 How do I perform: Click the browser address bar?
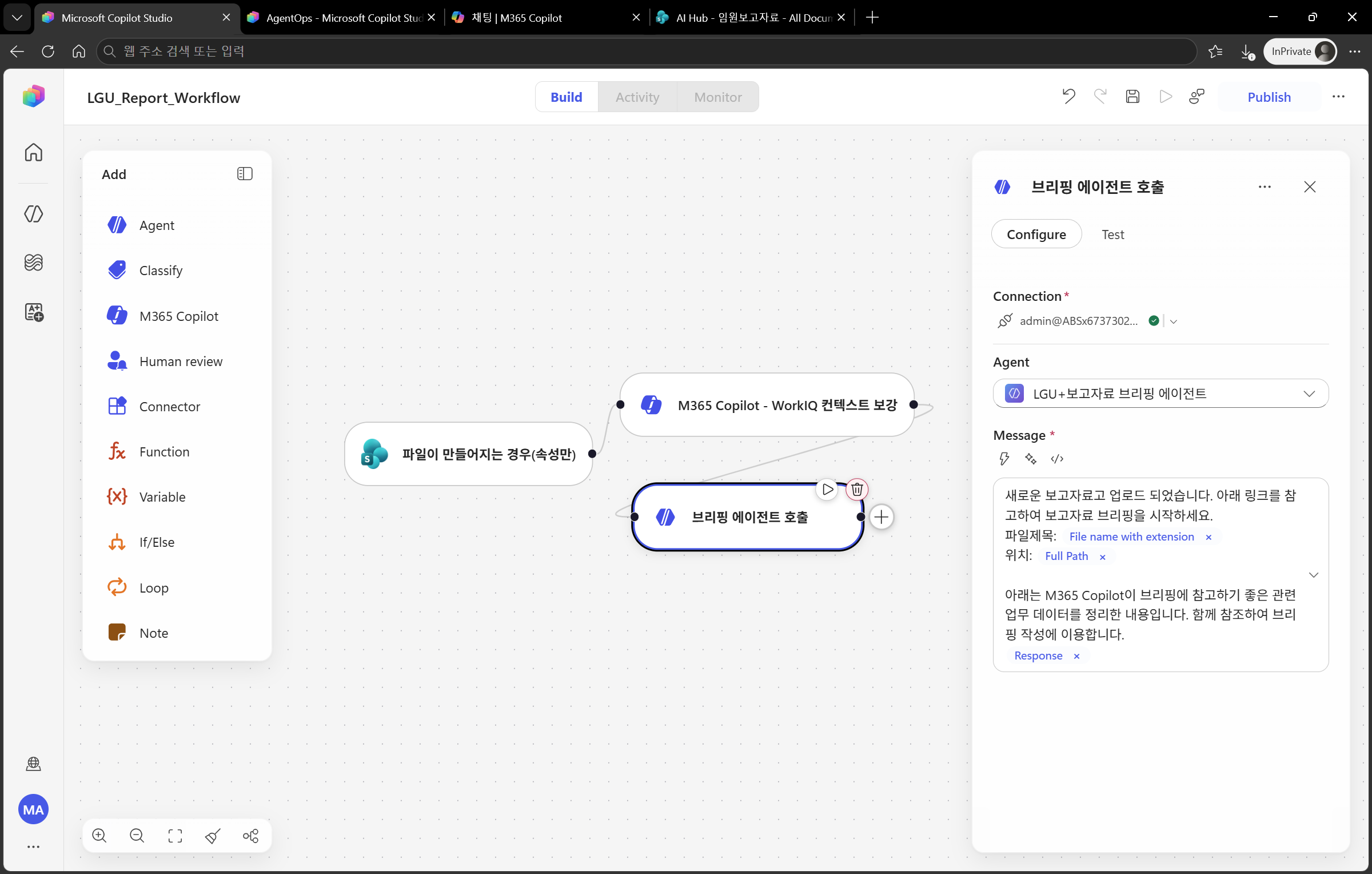(646, 51)
